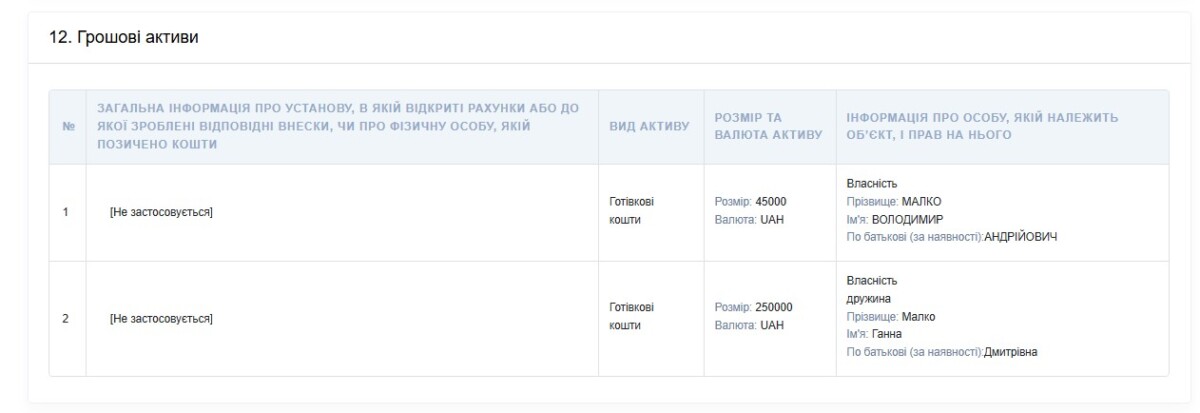Click '[Не застосовується]' in the first row

tap(162, 212)
